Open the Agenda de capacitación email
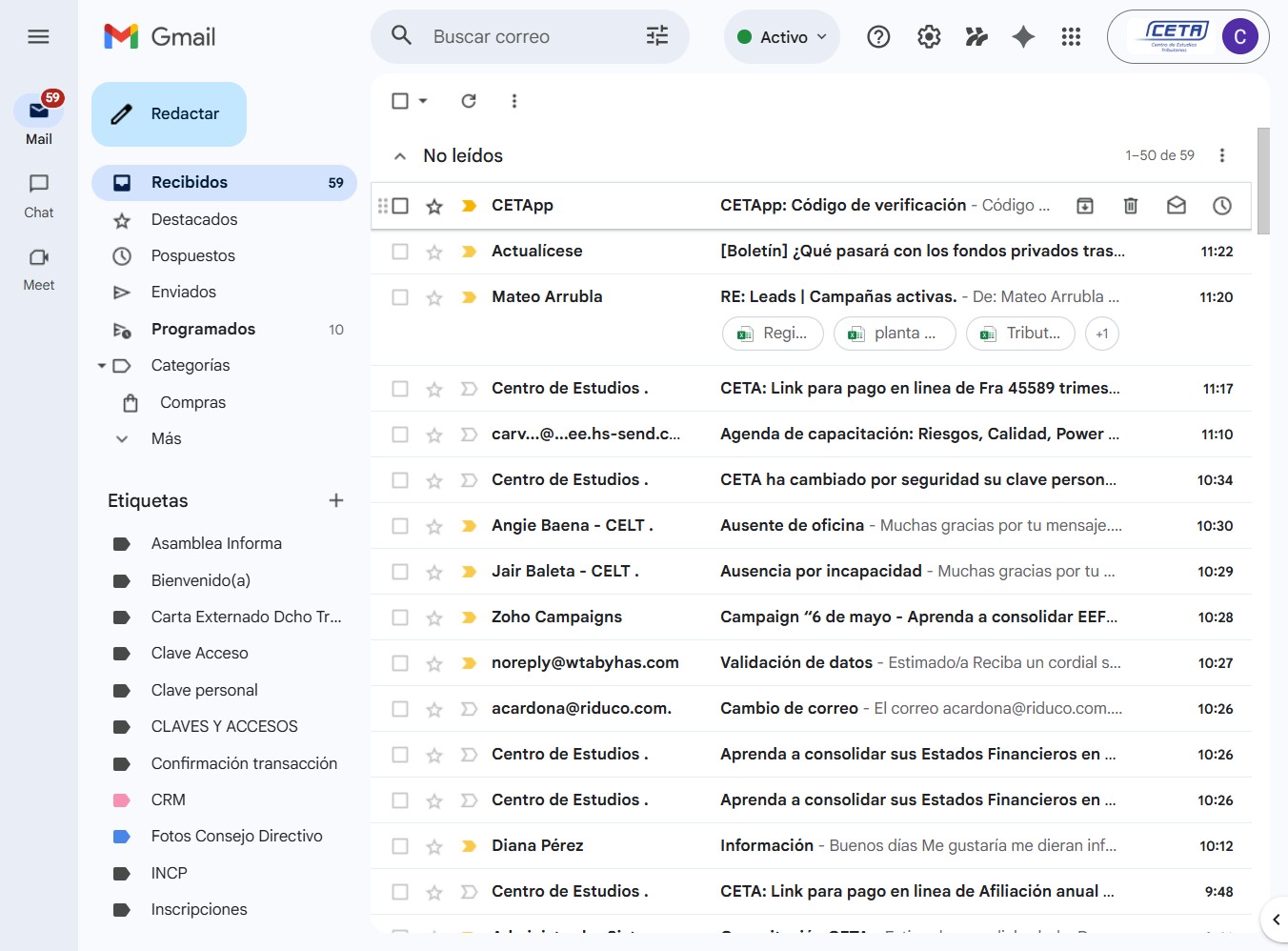The image size is (1288, 951). tap(811, 435)
